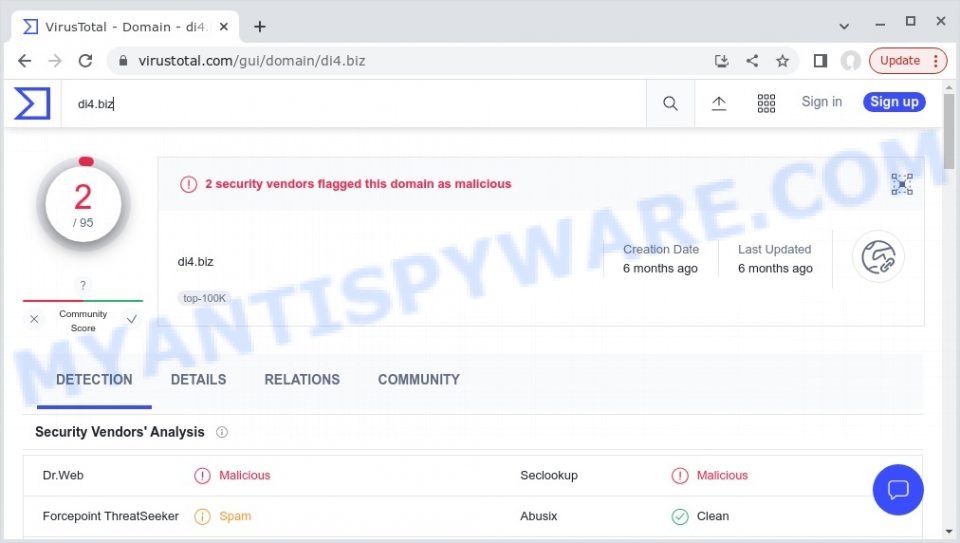Screen dimensions: 960x543
Task: Click the Community Score bar
Action: 83,301
